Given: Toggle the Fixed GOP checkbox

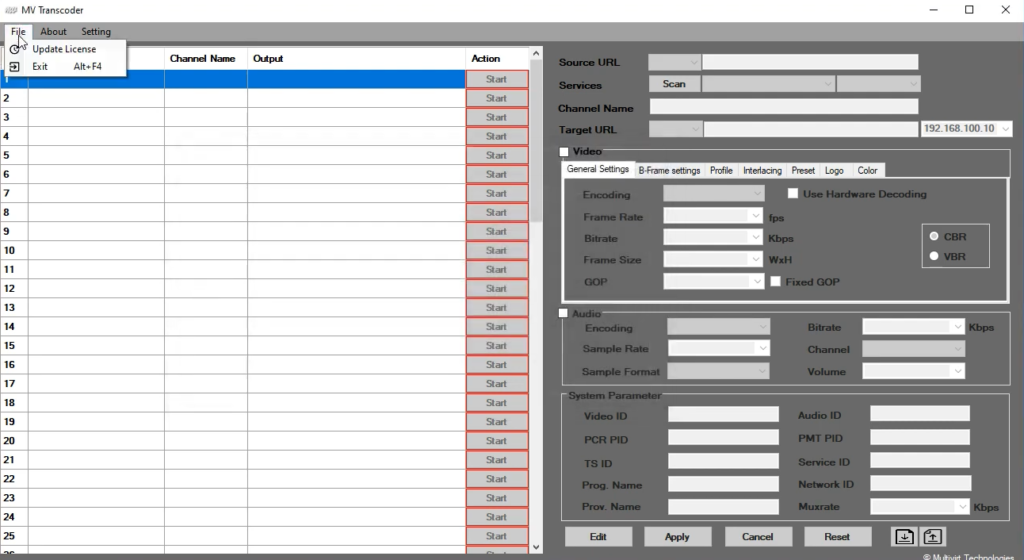Looking at the screenshot, I should click(775, 282).
